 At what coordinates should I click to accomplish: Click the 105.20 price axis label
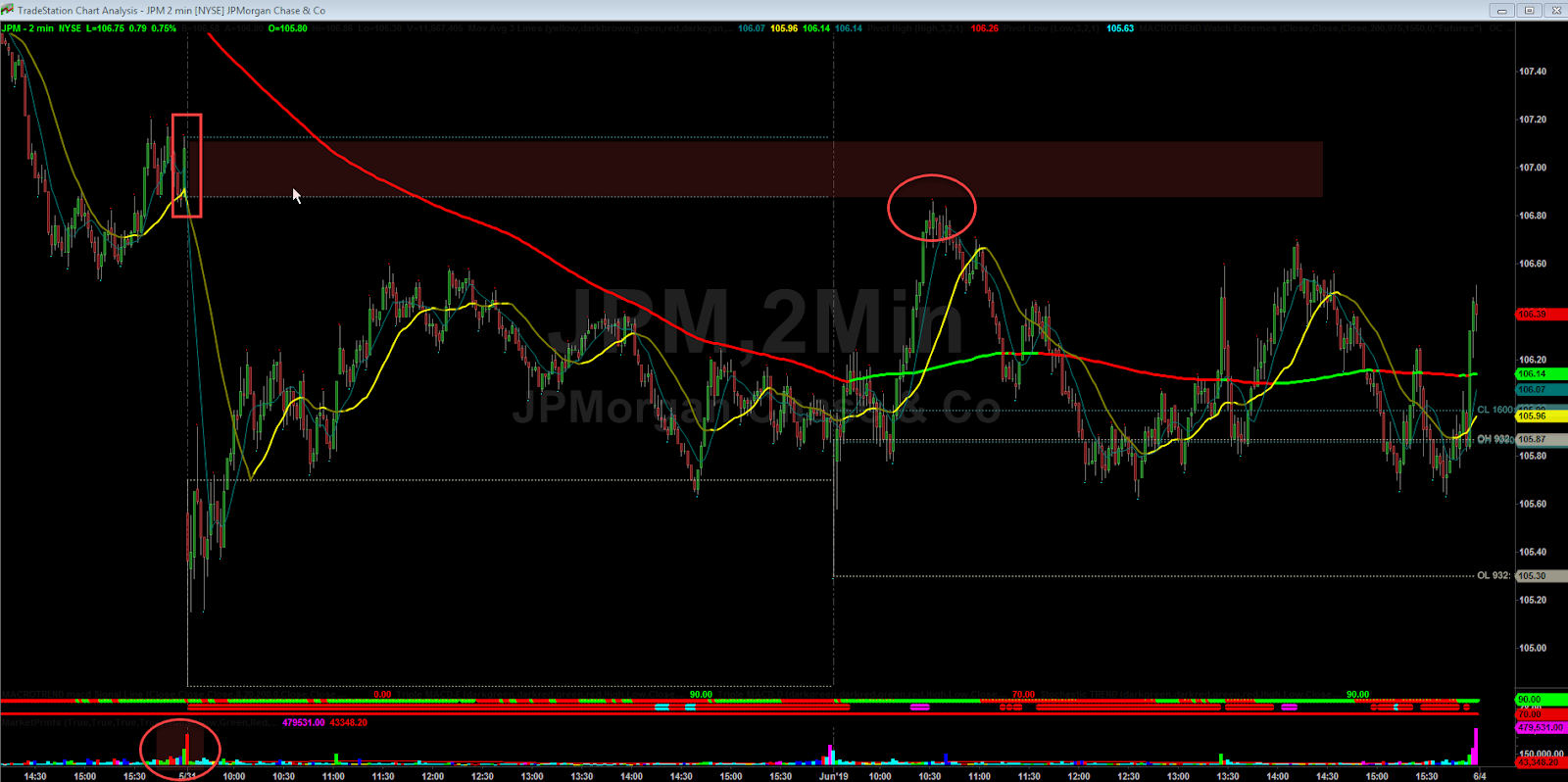(x=1532, y=600)
